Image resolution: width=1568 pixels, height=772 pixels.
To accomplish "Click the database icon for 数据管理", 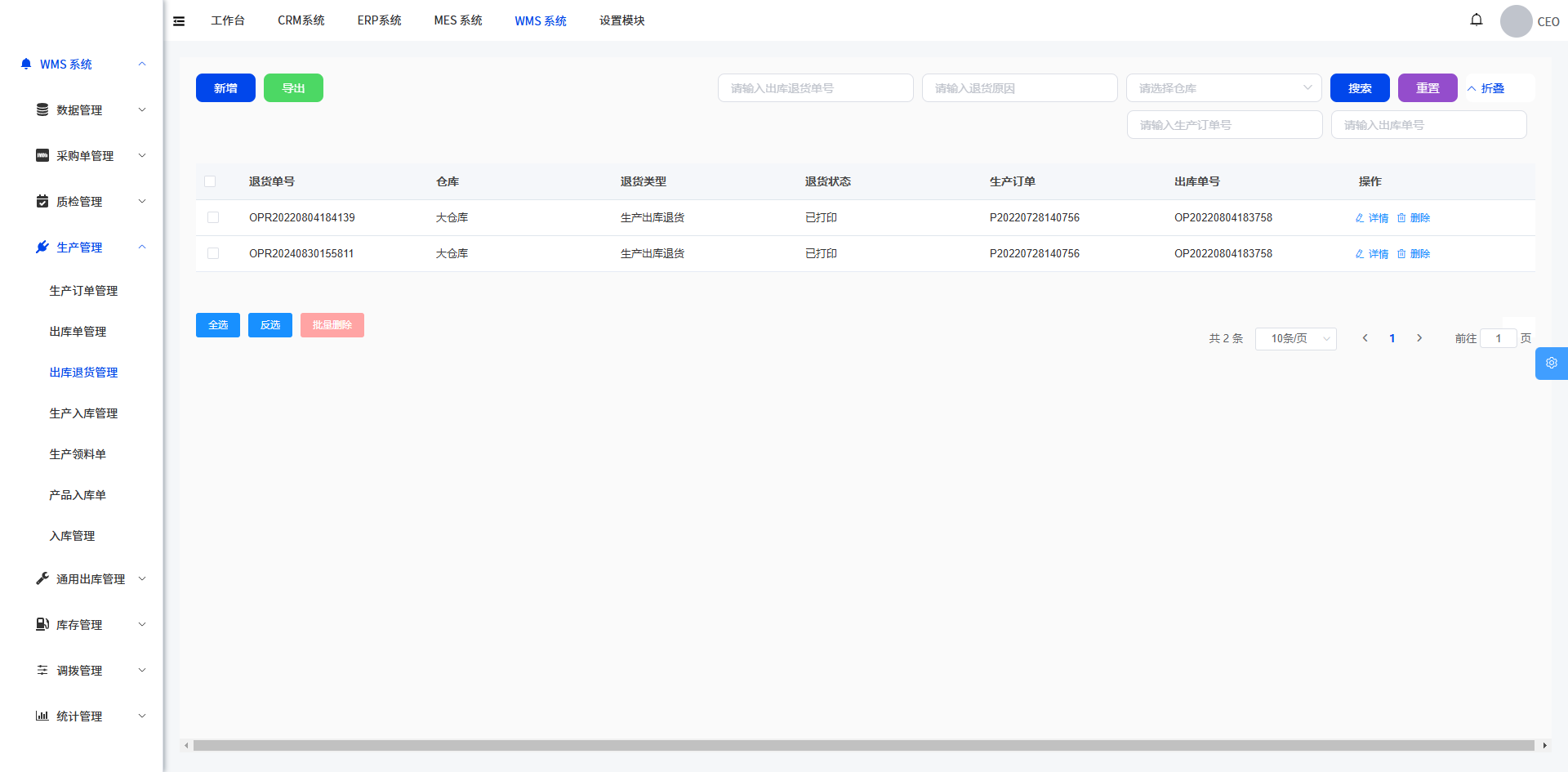I will (x=42, y=109).
